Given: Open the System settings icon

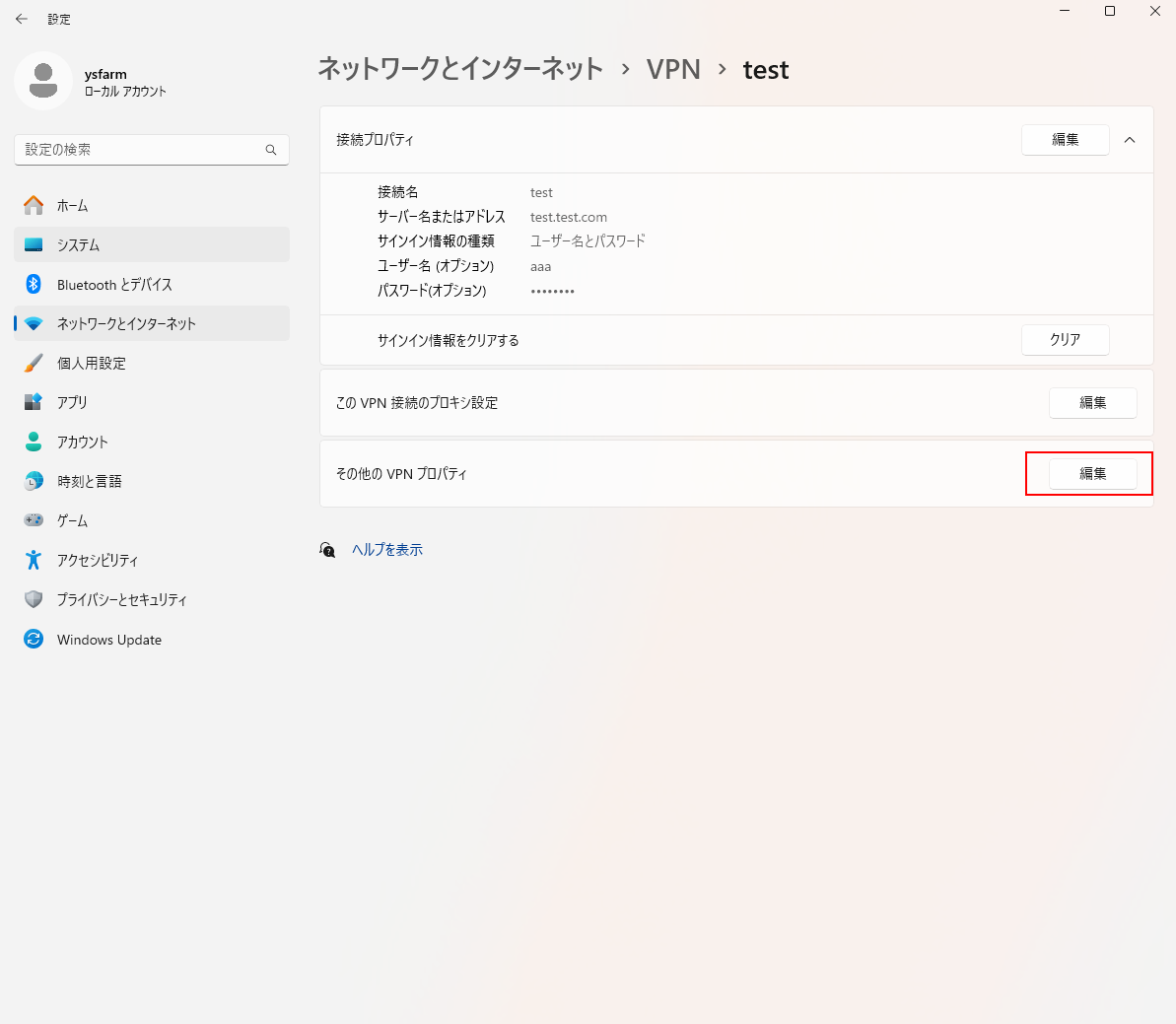Looking at the screenshot, I should (x=34, y=244).
